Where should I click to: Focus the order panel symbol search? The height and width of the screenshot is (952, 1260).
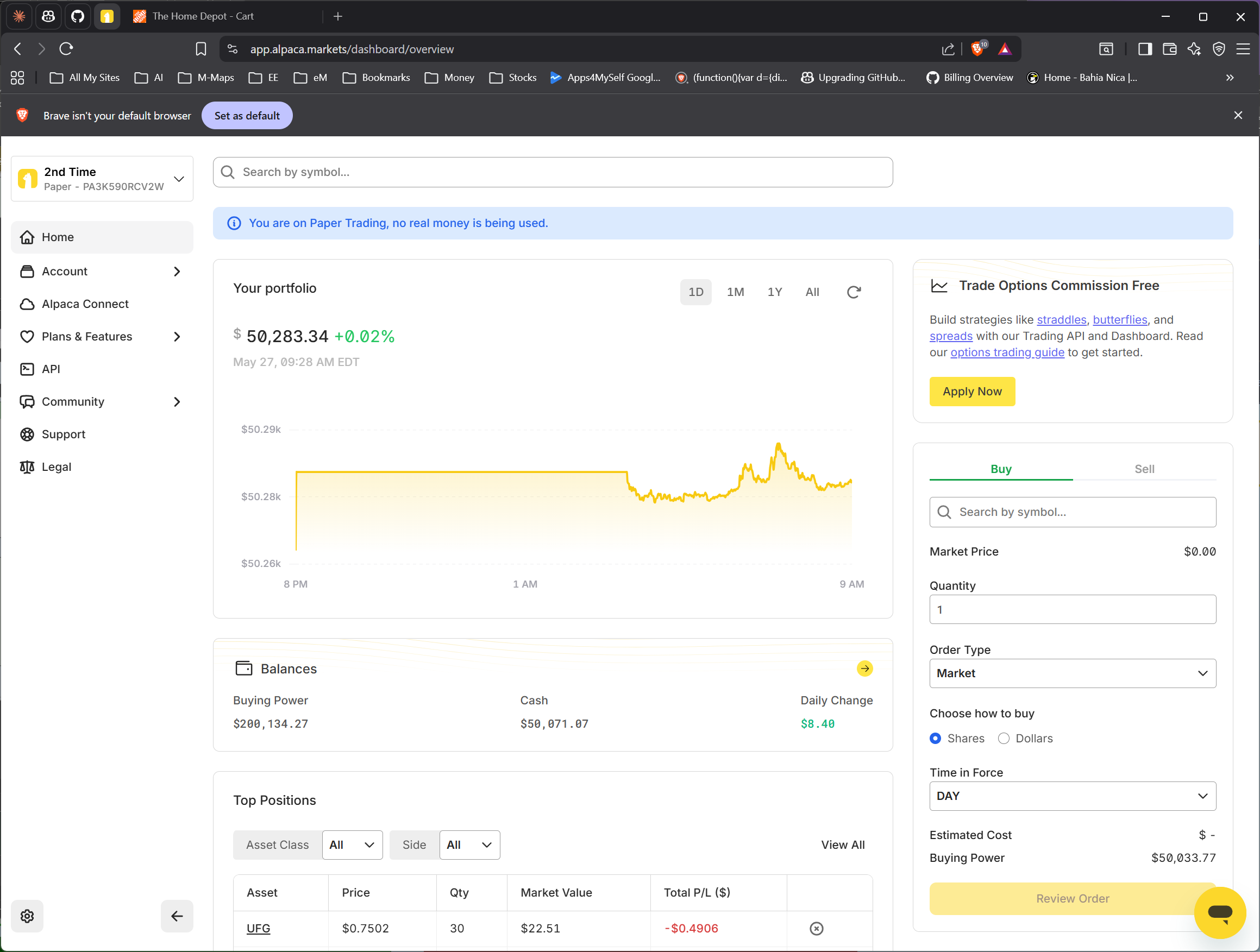pos(1073,512)
